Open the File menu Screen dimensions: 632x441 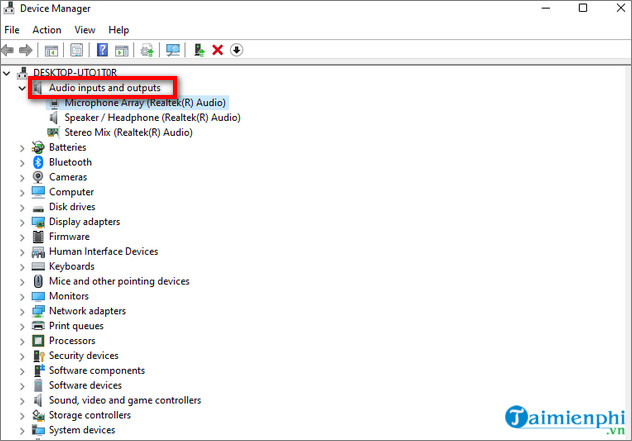click(12, 30)
